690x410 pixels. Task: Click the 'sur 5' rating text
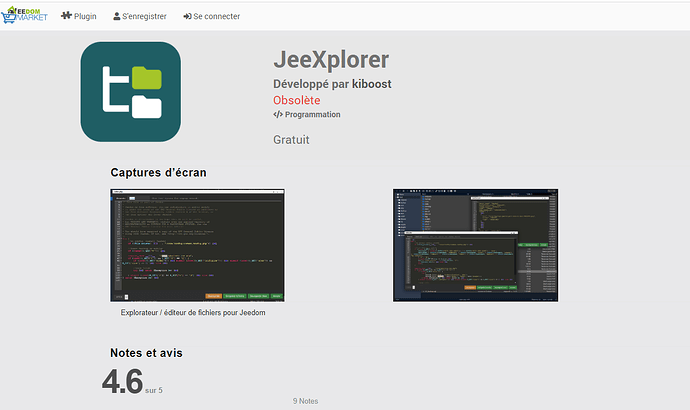pos(154,390)
